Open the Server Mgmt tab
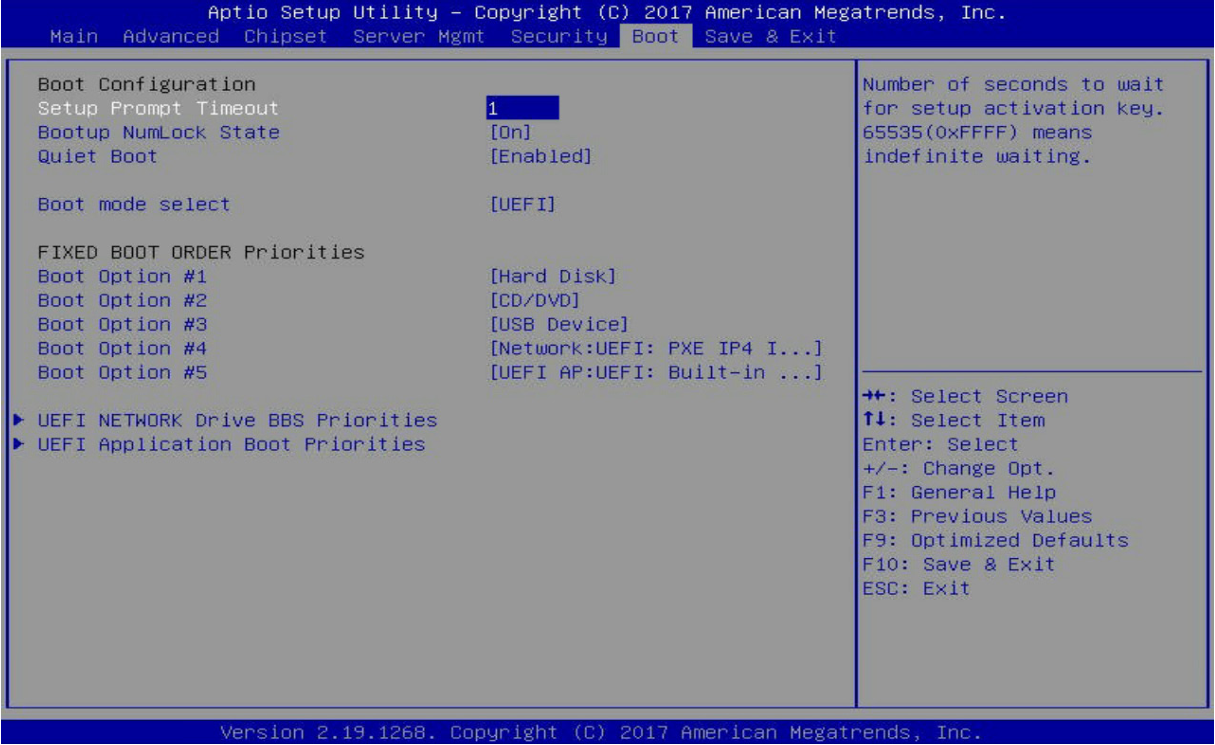The width and height of the screenshot is (1215, 745). coord(419,36)
